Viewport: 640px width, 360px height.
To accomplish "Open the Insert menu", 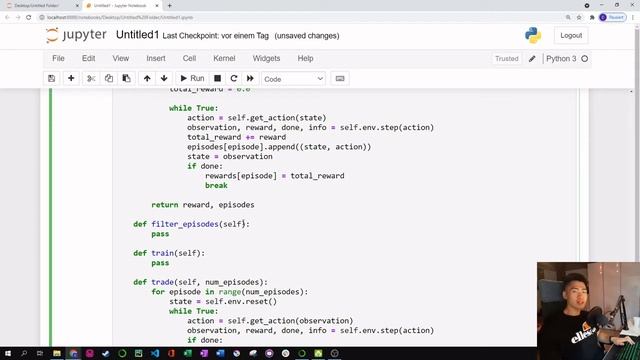I will [156, 58].
